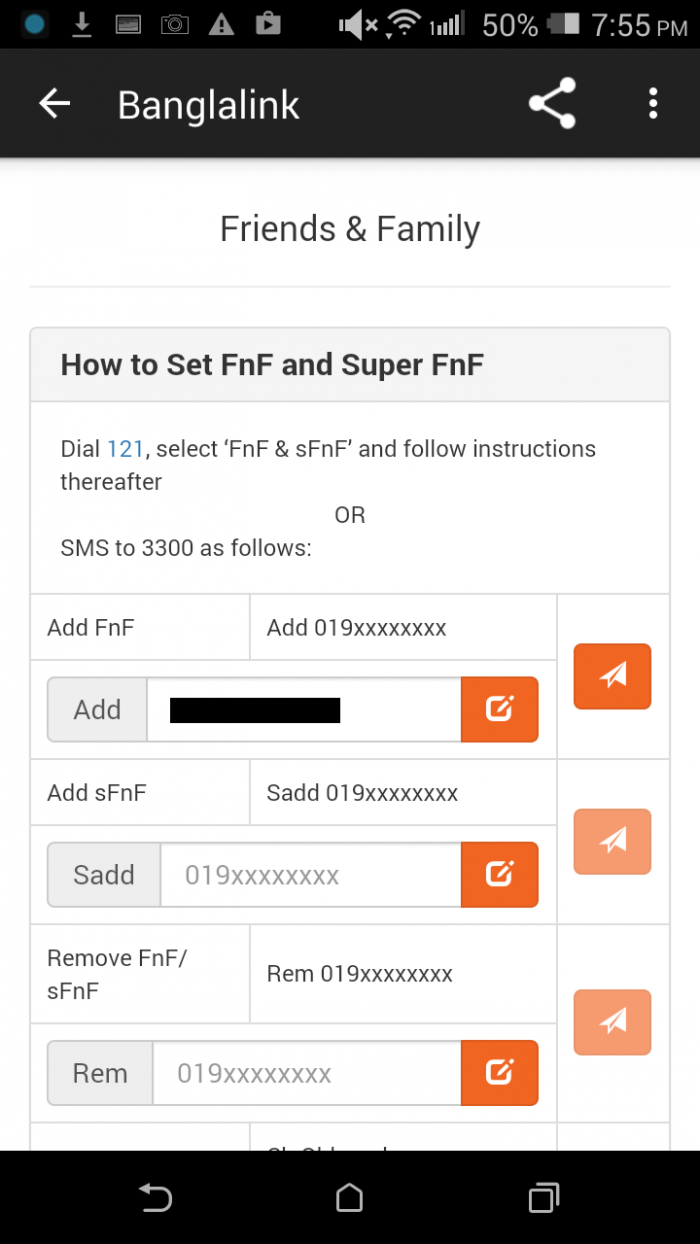
Task: Tap the Rem prefix label
Action: click(100, 1073)
